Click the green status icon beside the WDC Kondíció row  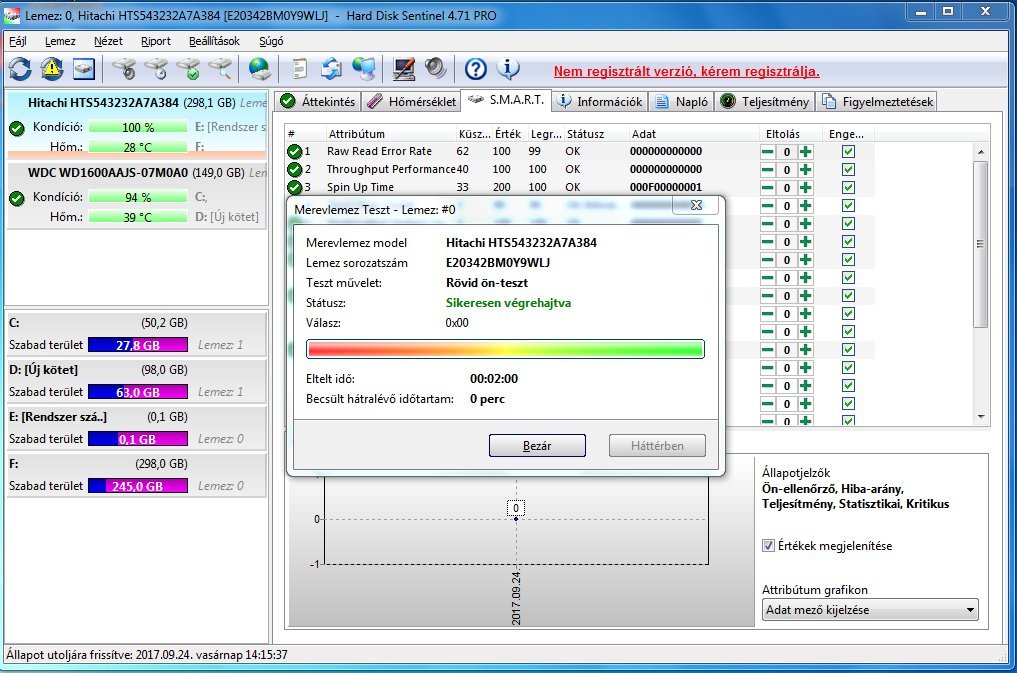17,198
